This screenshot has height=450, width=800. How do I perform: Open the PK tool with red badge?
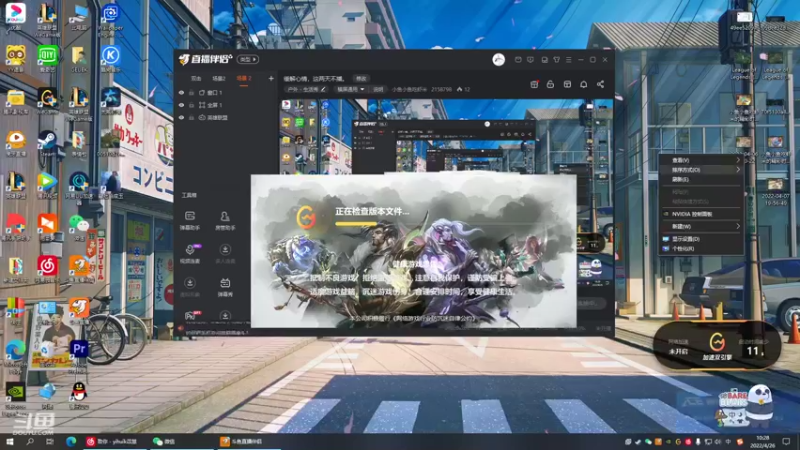click(192, 316)
